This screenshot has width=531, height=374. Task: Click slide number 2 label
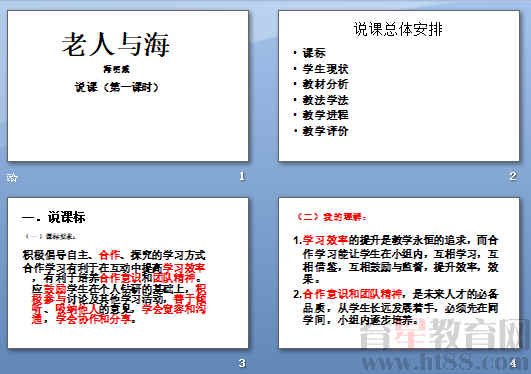pyautogui.click(x=513, y=176)
